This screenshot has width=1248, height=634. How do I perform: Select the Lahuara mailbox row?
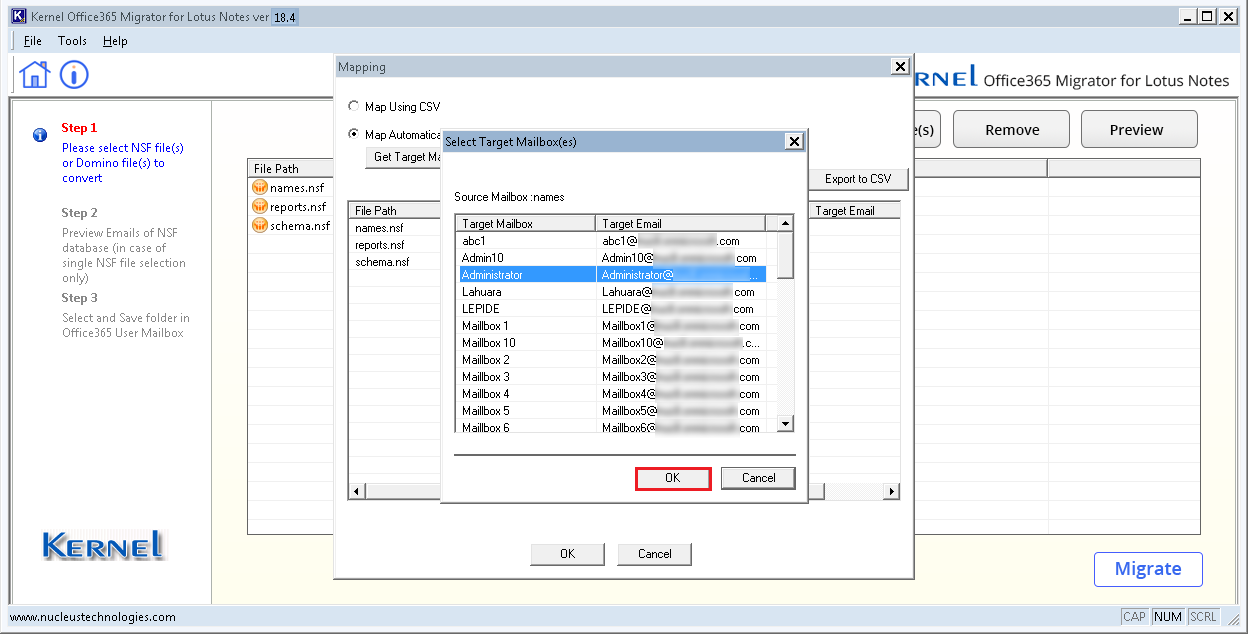[x=613, y=292]
